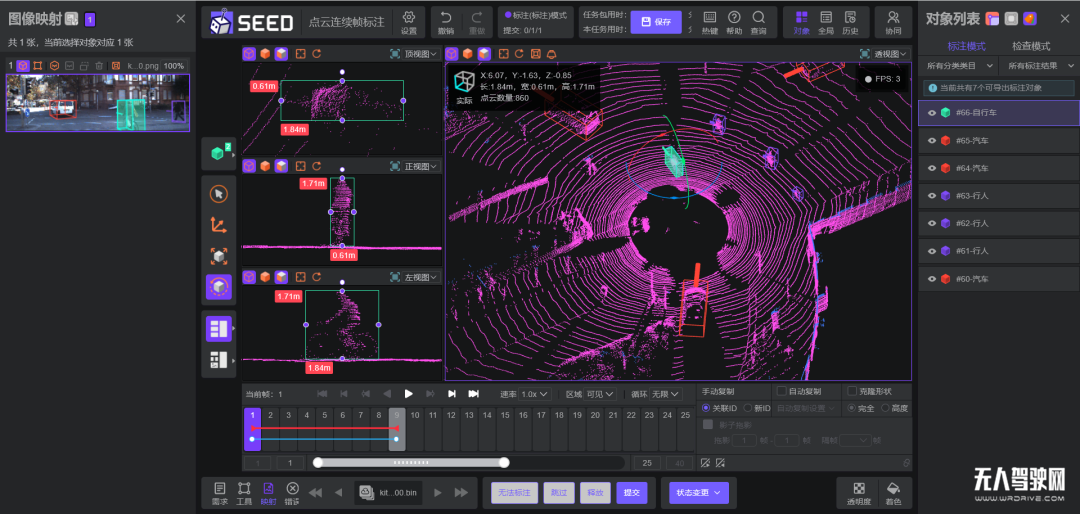Image resolution: width=1080 pixels, height=514 pixels.
Task: Open the 状态变更 dropdown button
Action: coord(699,492)
